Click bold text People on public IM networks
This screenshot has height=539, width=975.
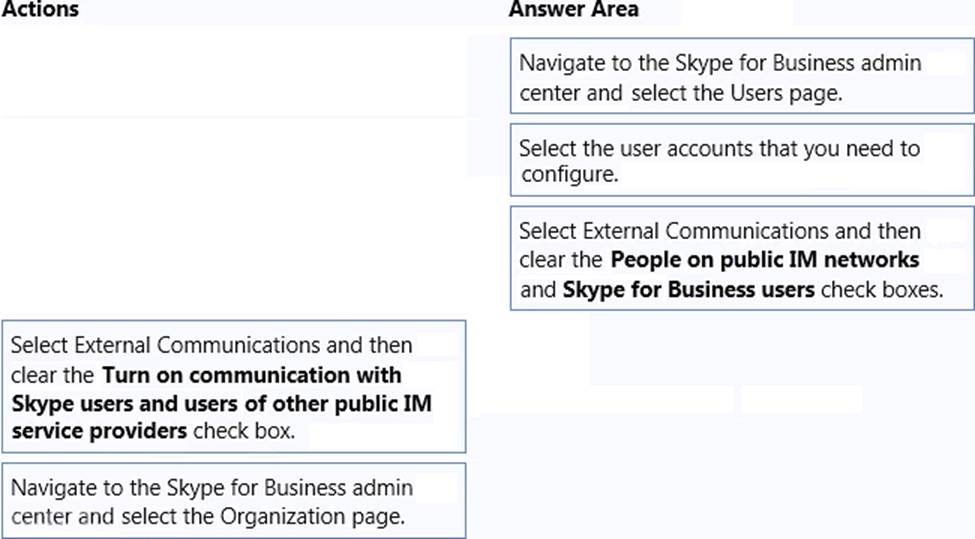point(765,260)
